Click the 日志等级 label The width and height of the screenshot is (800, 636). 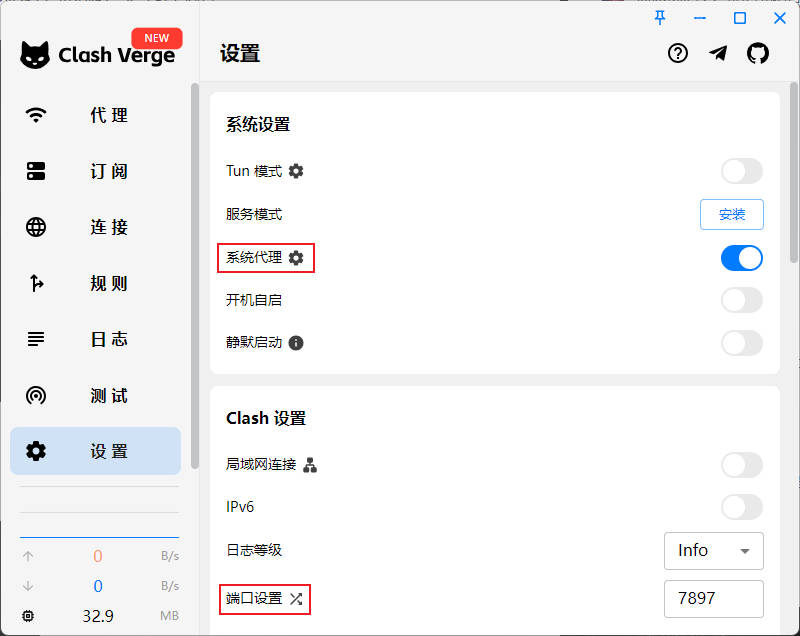pos(254,550)
